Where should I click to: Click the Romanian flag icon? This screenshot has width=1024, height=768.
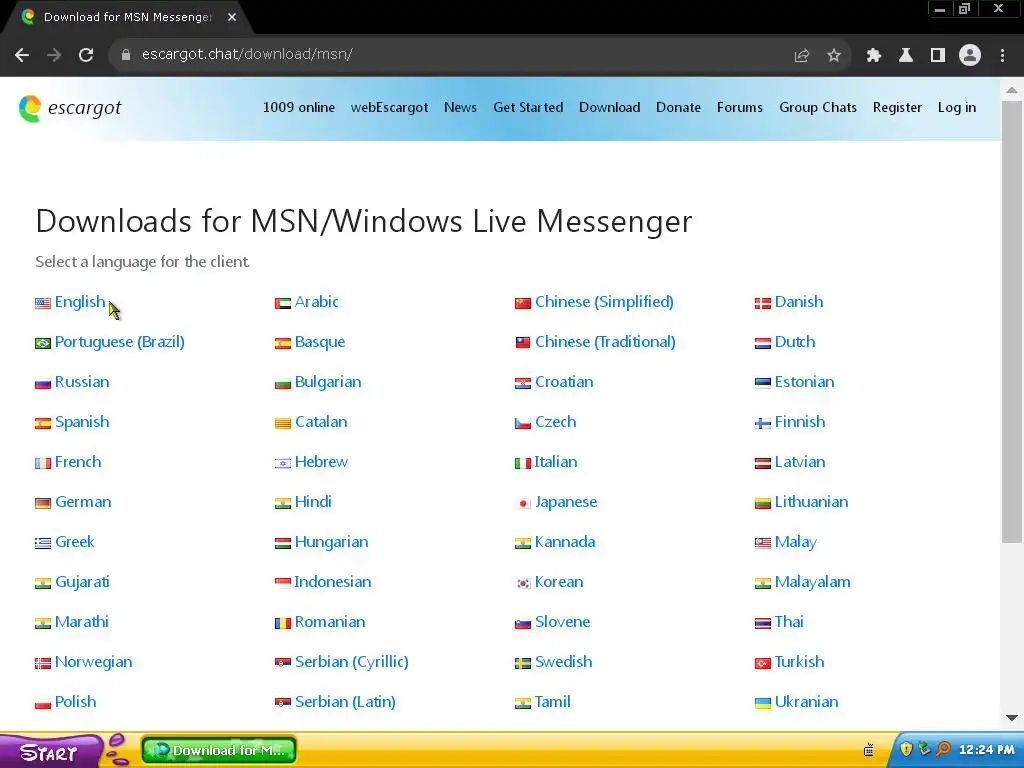coord(283,623)
